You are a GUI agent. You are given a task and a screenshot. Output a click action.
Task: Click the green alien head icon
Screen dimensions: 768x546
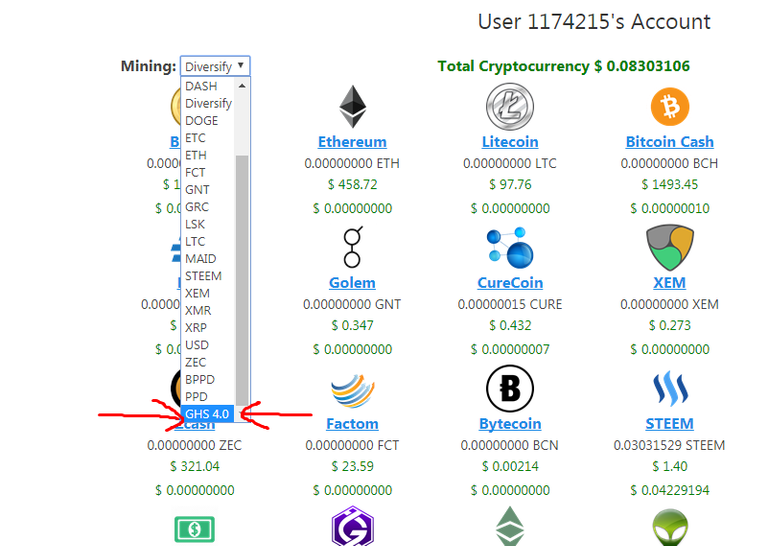(x=670, y=527)
